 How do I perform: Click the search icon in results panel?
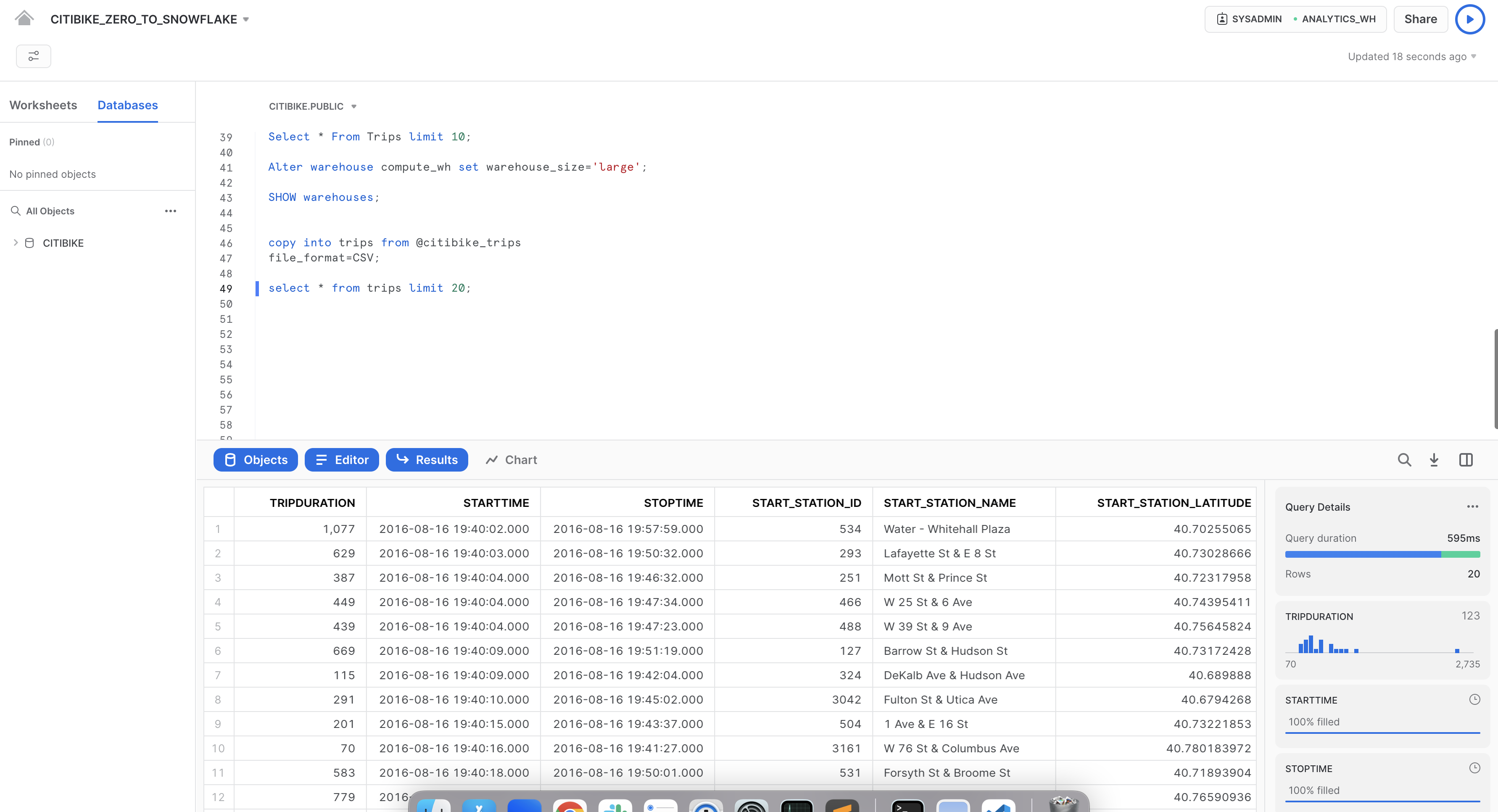point(1403,460)
